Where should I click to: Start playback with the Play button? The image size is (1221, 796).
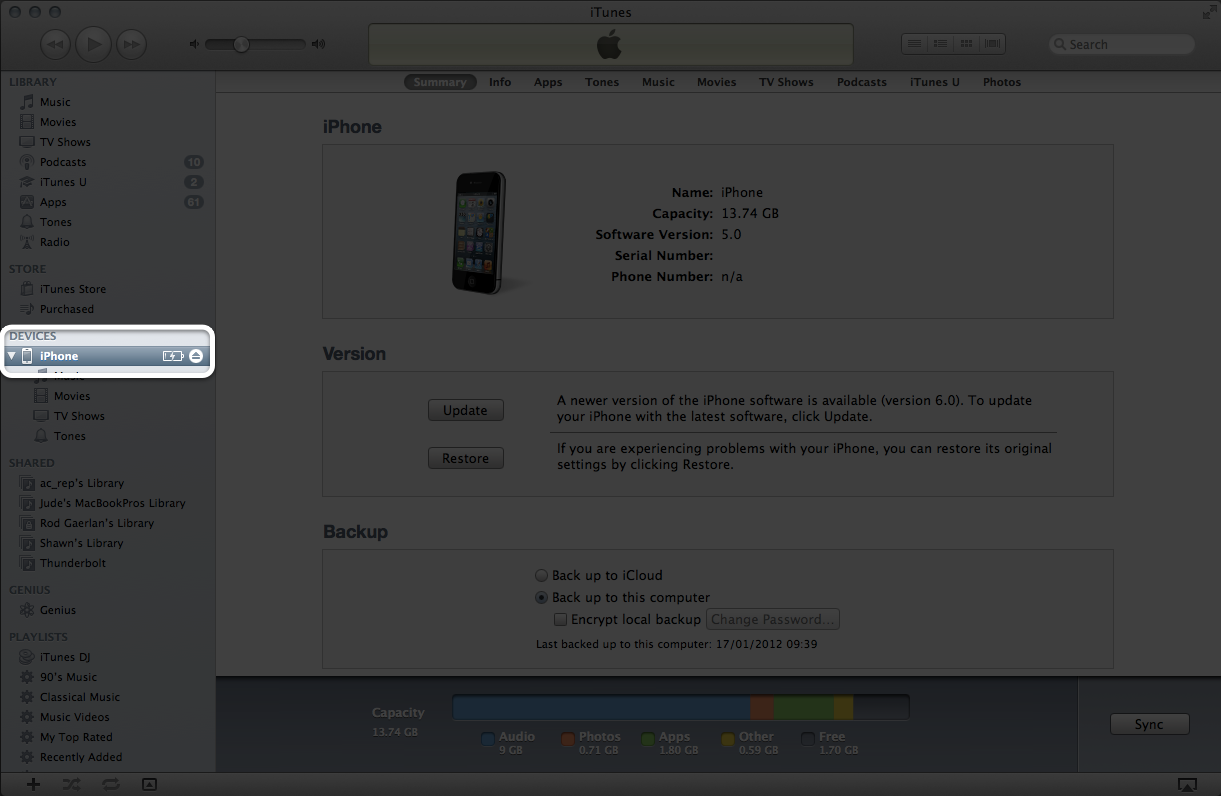[x=93, y=44]
